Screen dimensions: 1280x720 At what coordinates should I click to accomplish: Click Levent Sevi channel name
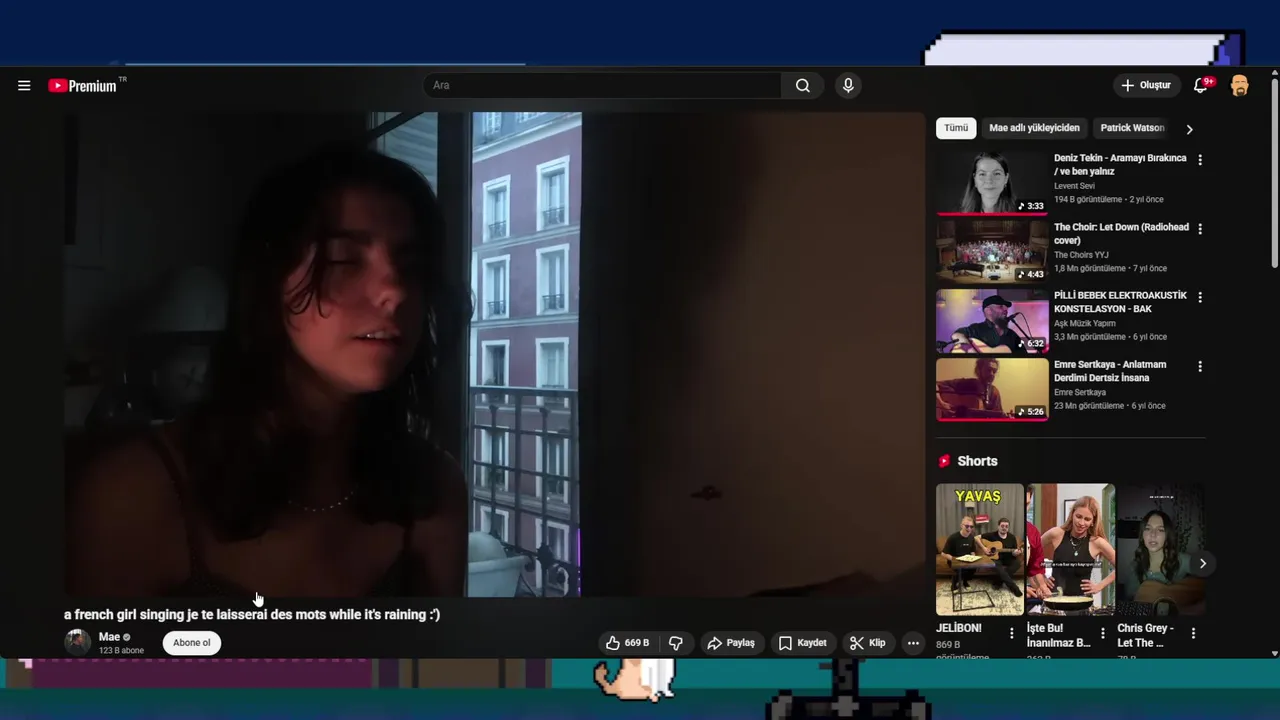[1074, 186]
